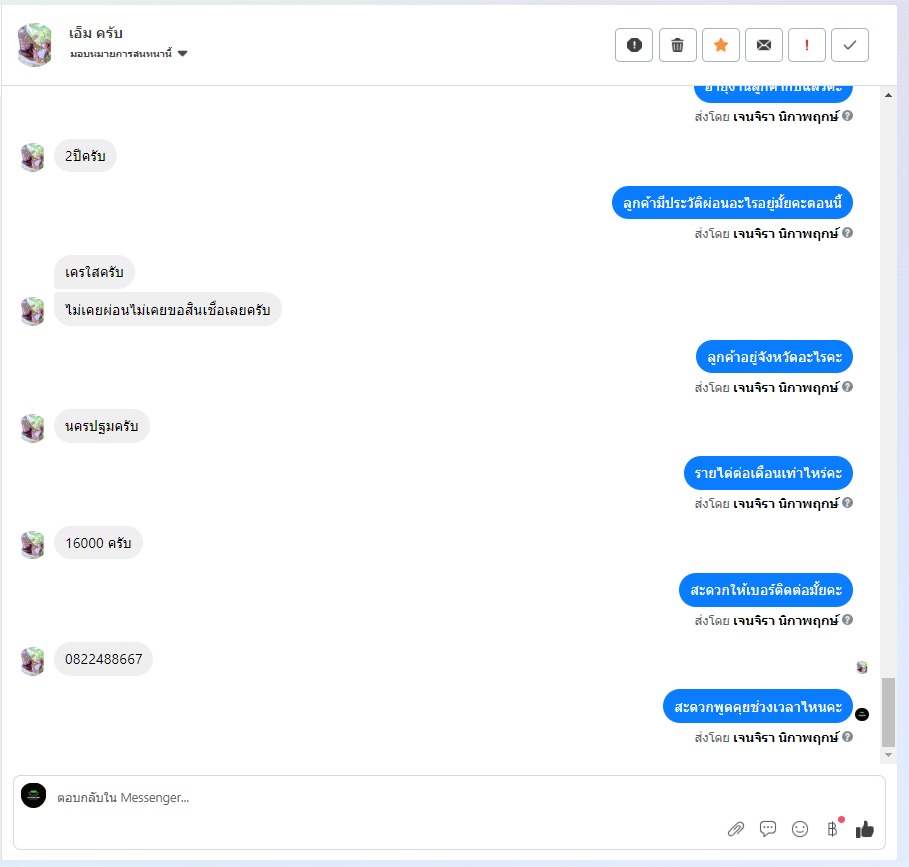909x867 pixels.
Task: Click the customer name in chat header
Action: pyautogui.click(x=96, y=33)
